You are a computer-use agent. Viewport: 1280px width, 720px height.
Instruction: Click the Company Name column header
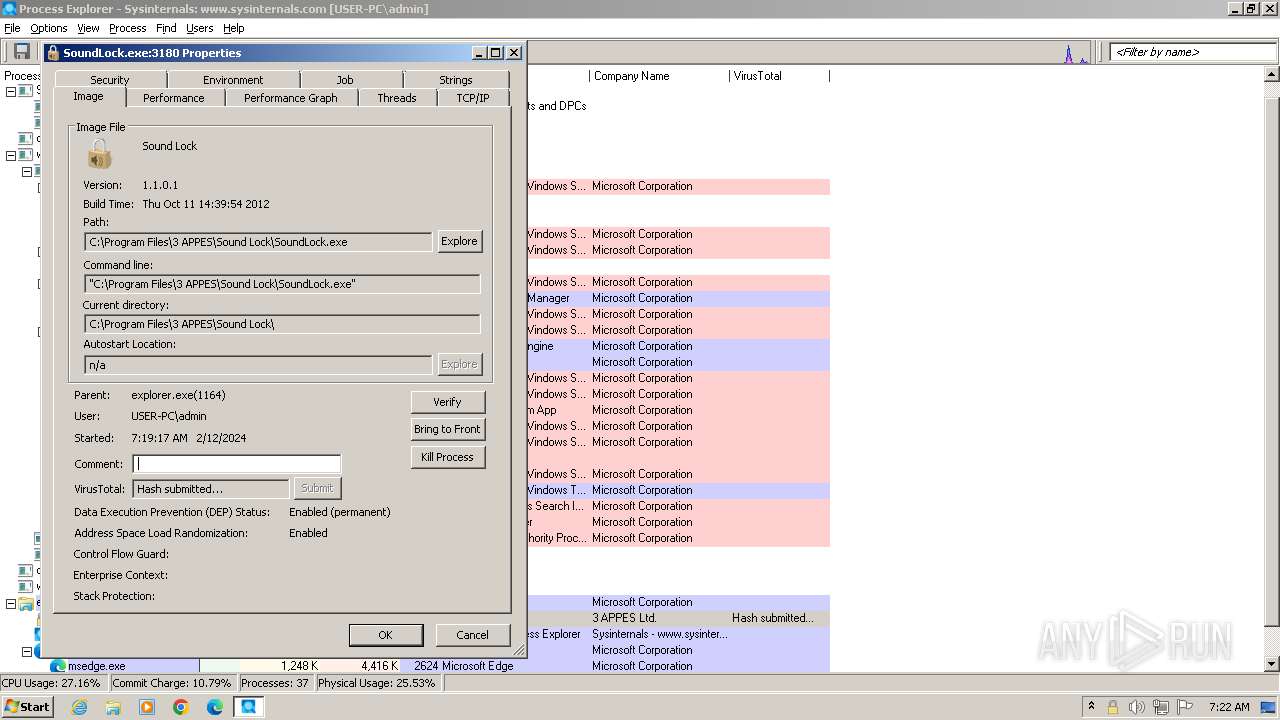coord(659,76)
